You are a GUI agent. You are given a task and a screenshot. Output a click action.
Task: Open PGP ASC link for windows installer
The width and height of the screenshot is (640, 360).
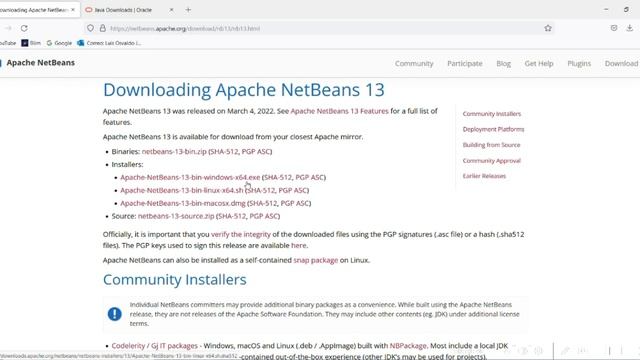(x=309, y=177)
